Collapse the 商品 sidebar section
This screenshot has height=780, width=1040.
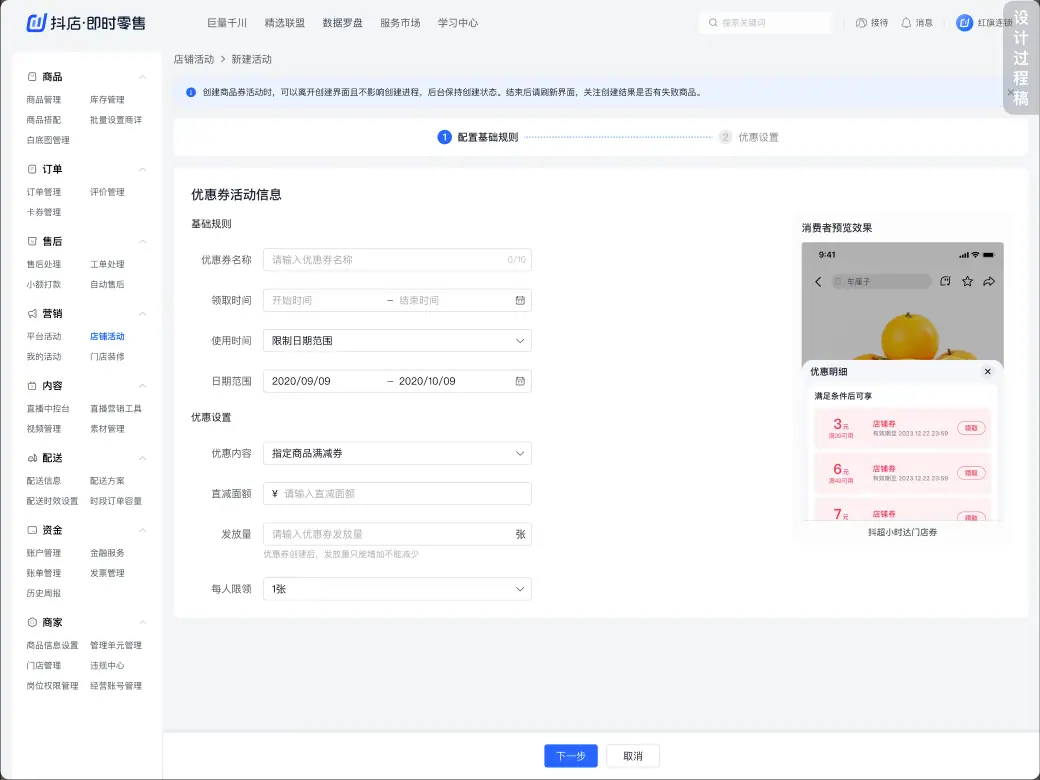tap(143, 77)
